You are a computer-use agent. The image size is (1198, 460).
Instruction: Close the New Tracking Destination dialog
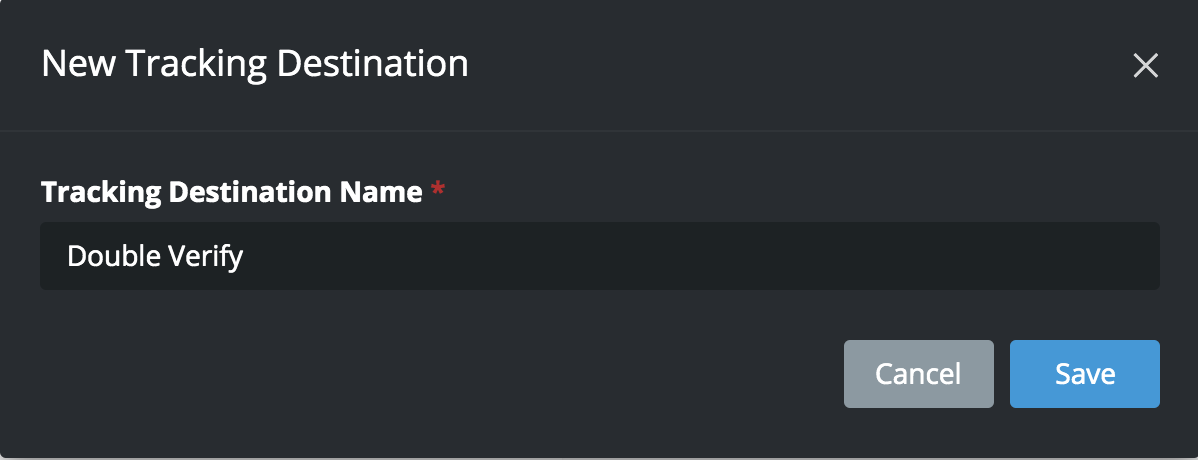[1145, 66]
